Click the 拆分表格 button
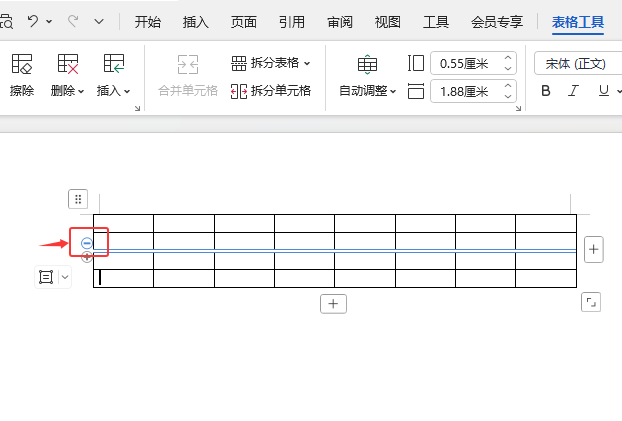The image size is (622, 421). 265,63
